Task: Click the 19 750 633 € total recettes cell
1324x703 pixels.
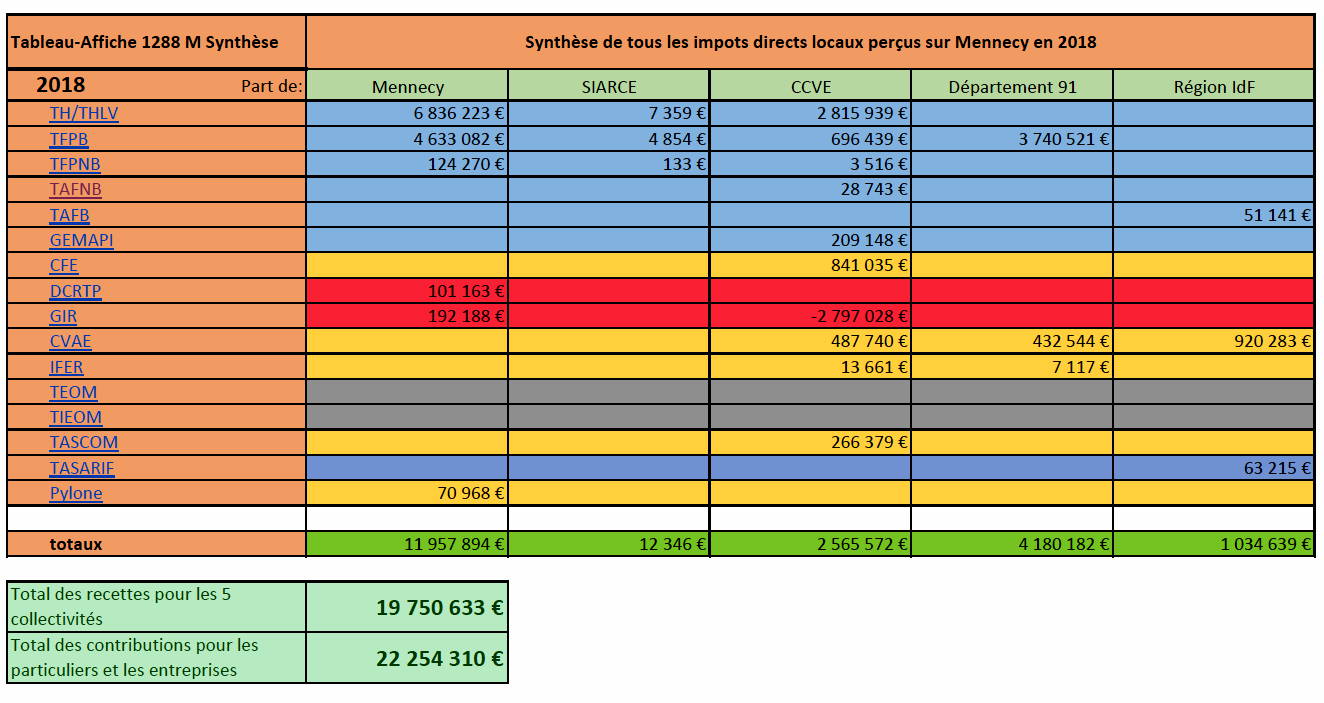Action: 407,607
